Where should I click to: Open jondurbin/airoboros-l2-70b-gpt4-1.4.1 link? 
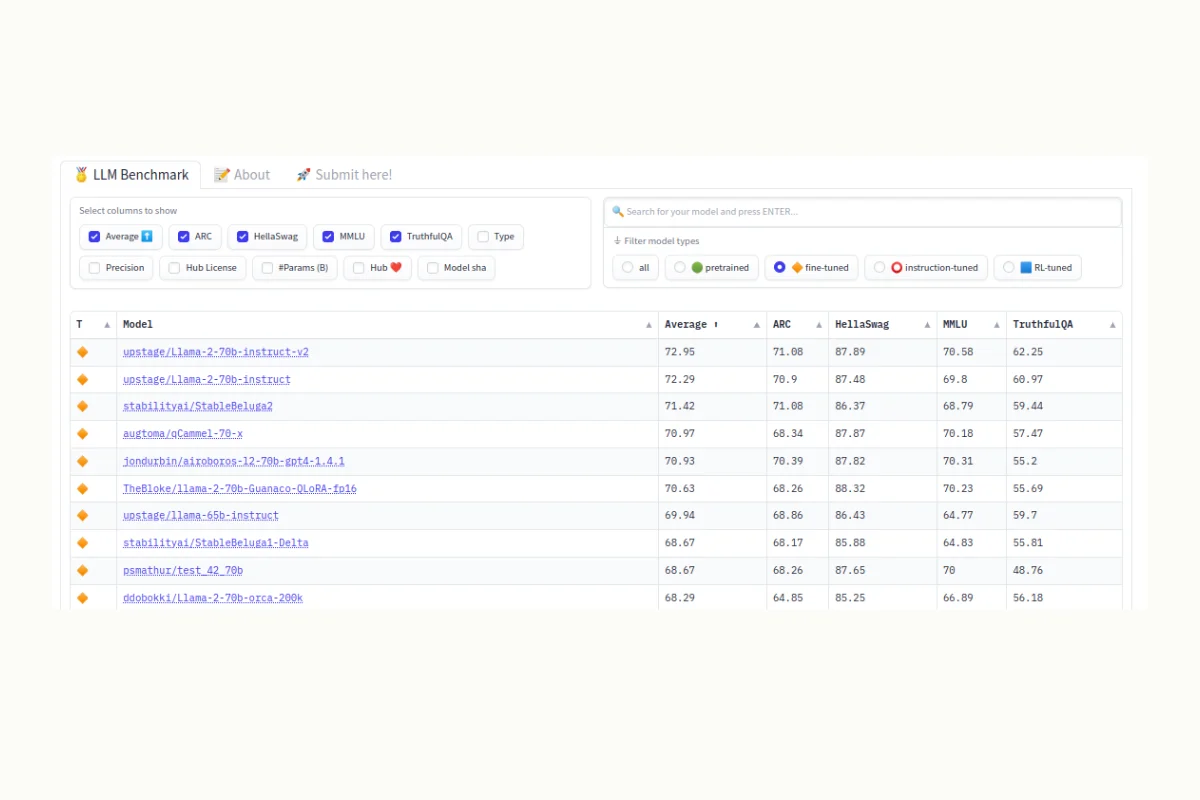pos(234,462)
